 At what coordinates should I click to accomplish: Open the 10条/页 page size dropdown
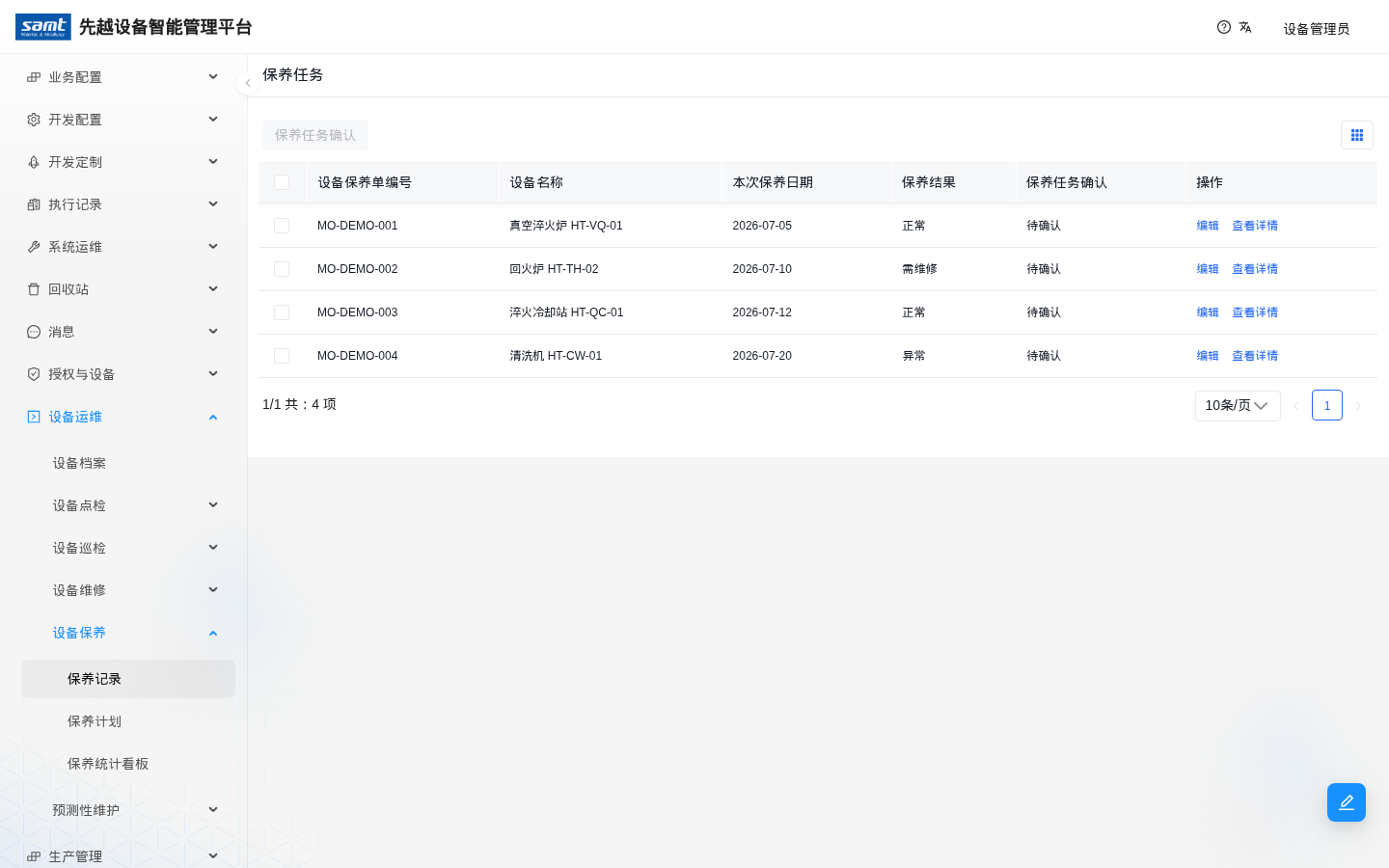pos(1238,406)
